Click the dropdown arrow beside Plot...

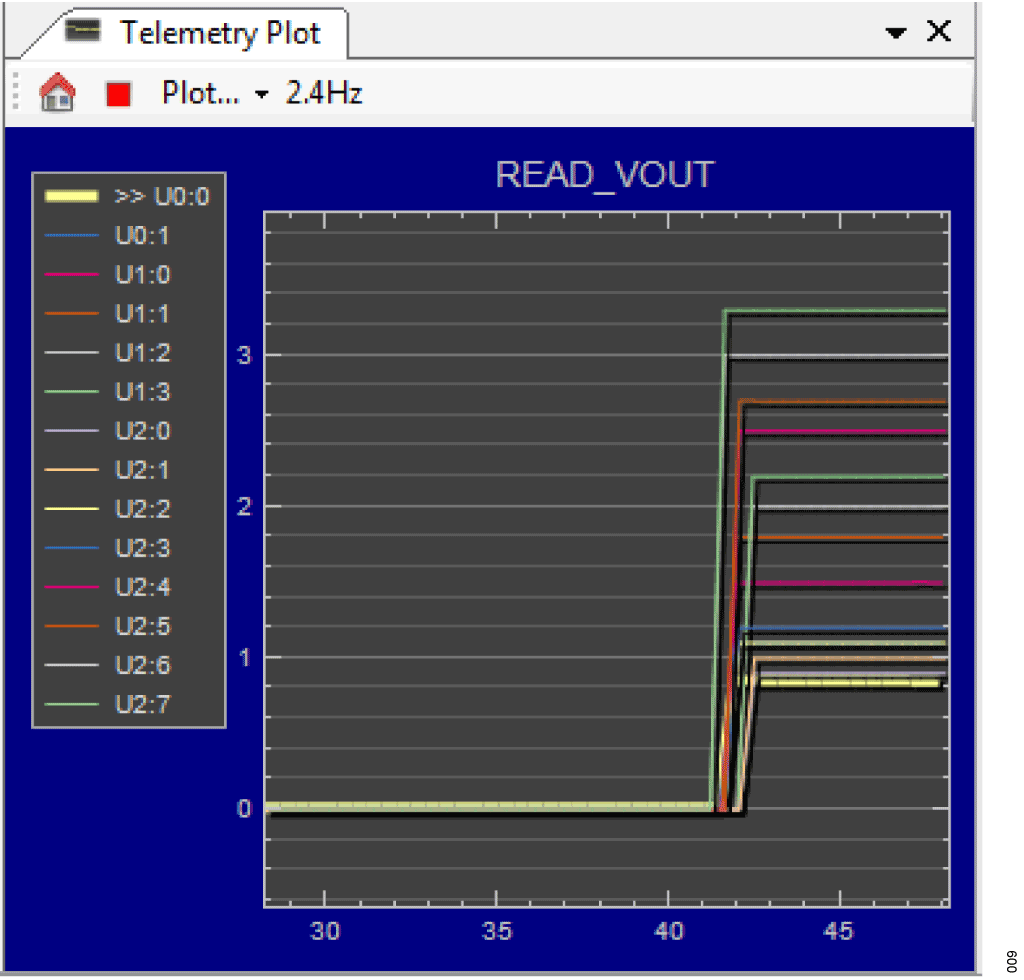pyautogui.click(x=262, y=95)
